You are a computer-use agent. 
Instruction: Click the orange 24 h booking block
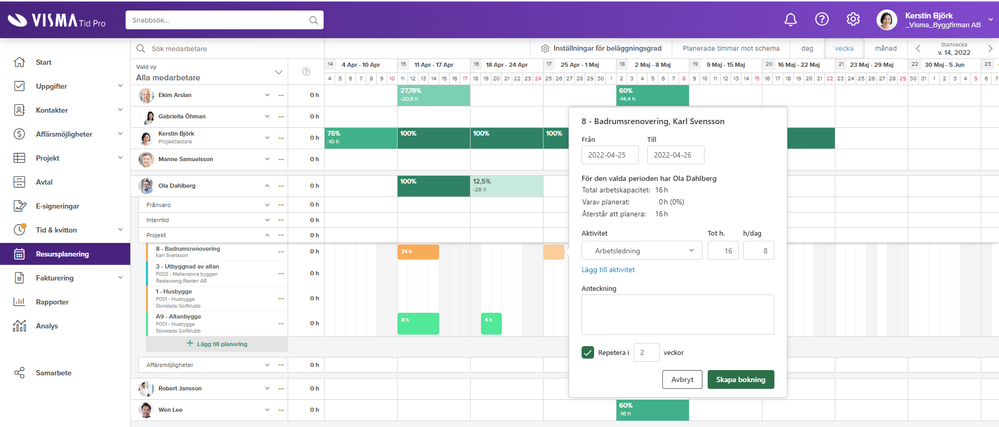417,252
